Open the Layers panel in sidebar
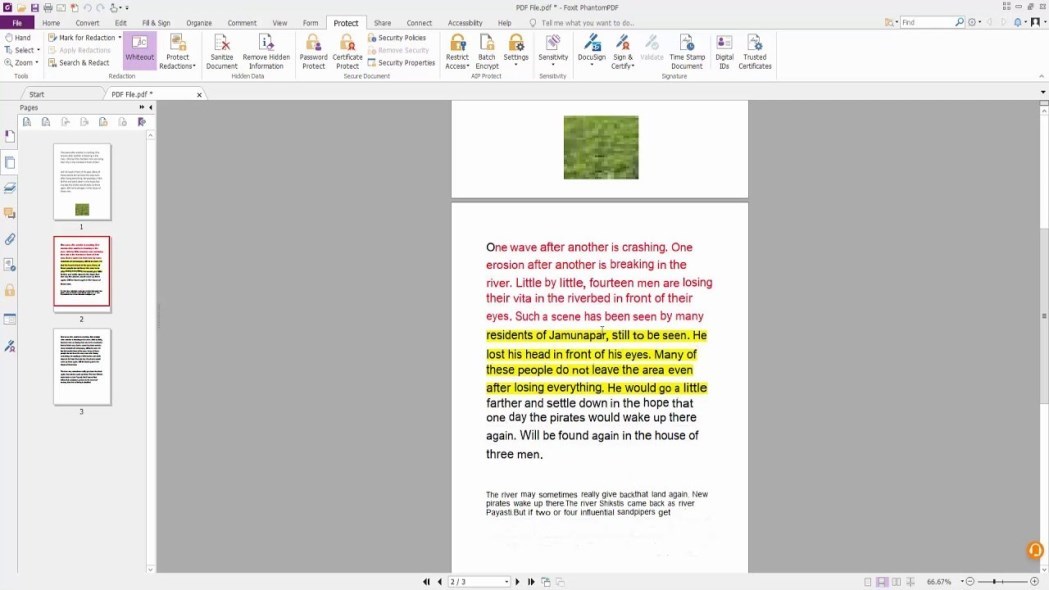 [10, 187]
